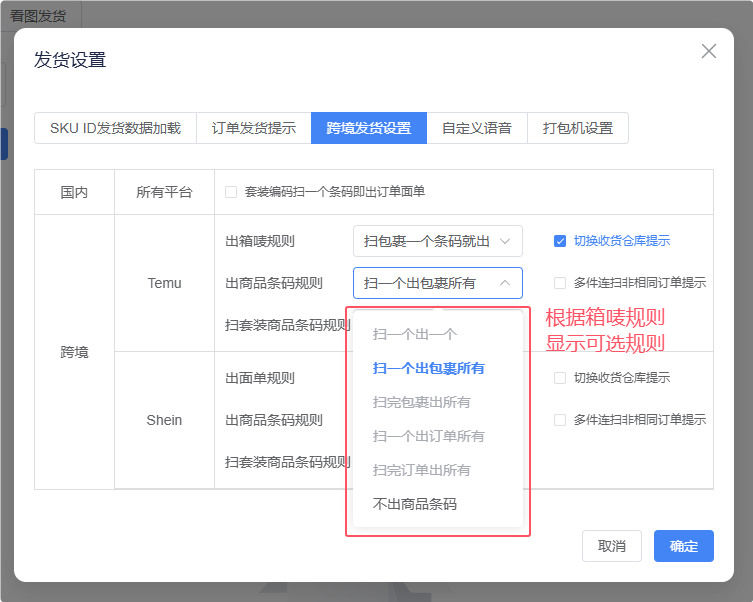Confirm settings with the 确定 button

click(683, 546)
